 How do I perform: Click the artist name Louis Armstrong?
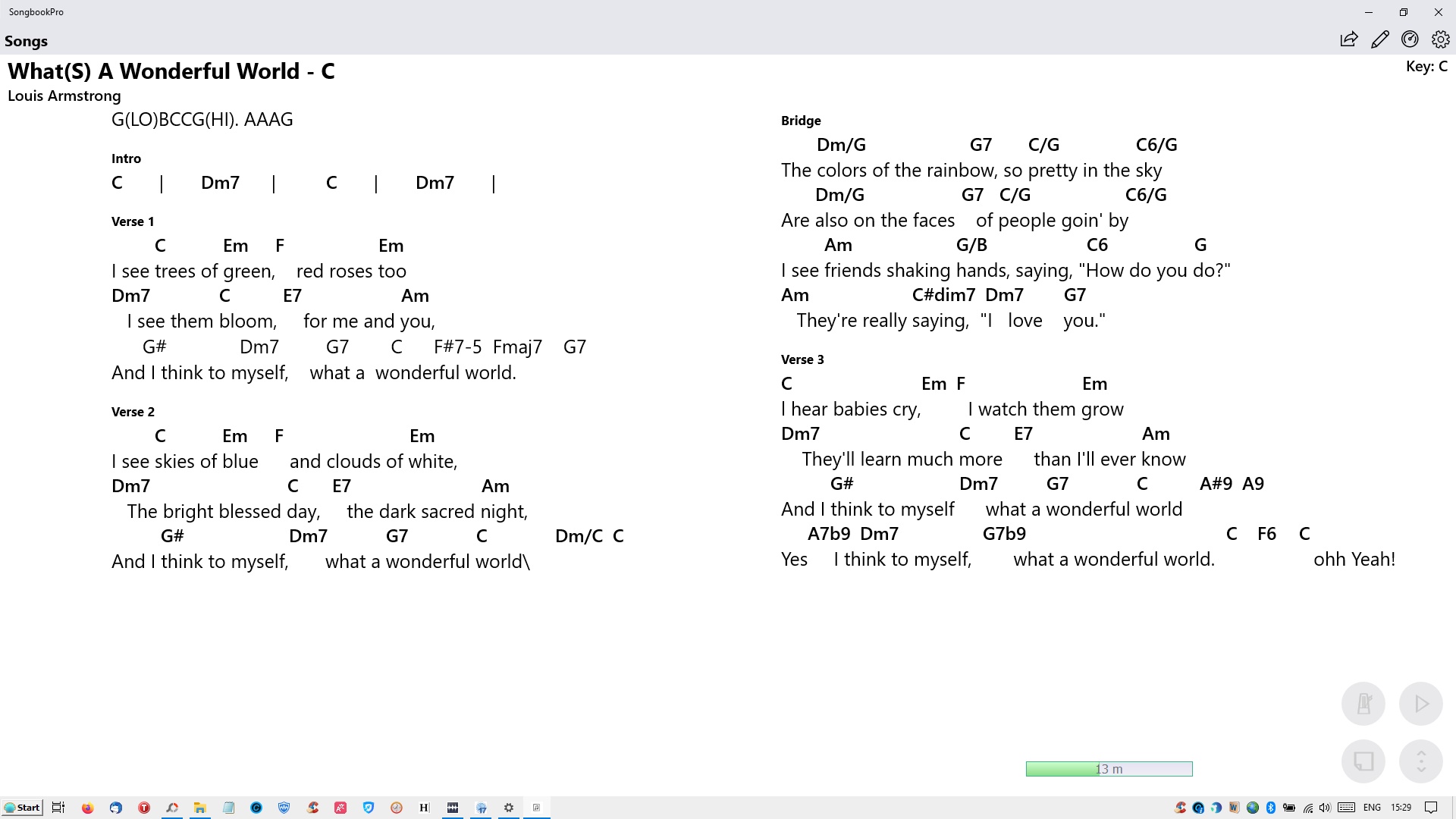64,96
